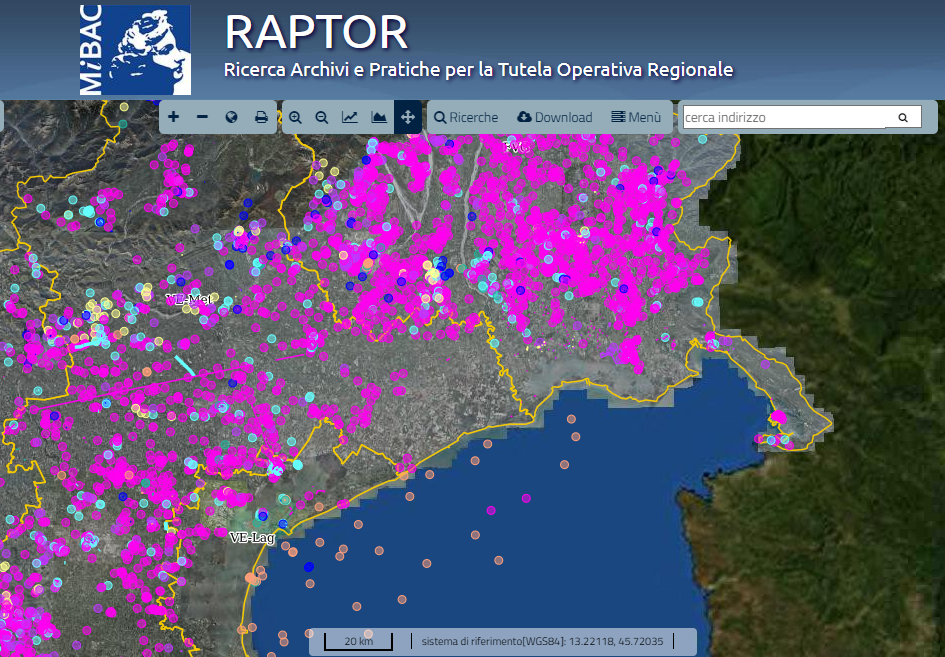945x657 pixels.
Task: Click the MiBAC logo
Action: coord(135,50)
